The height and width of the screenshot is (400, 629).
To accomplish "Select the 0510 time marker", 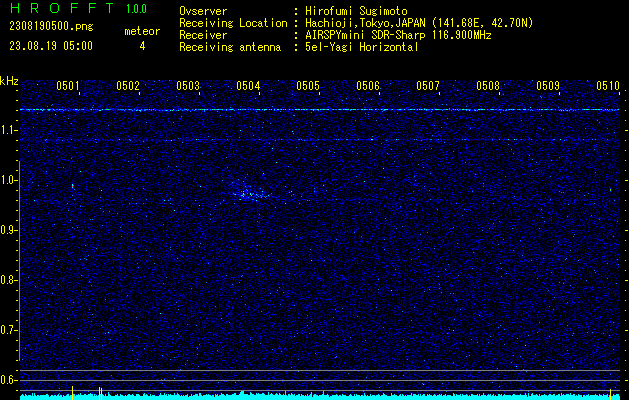I will coord(608,86).
